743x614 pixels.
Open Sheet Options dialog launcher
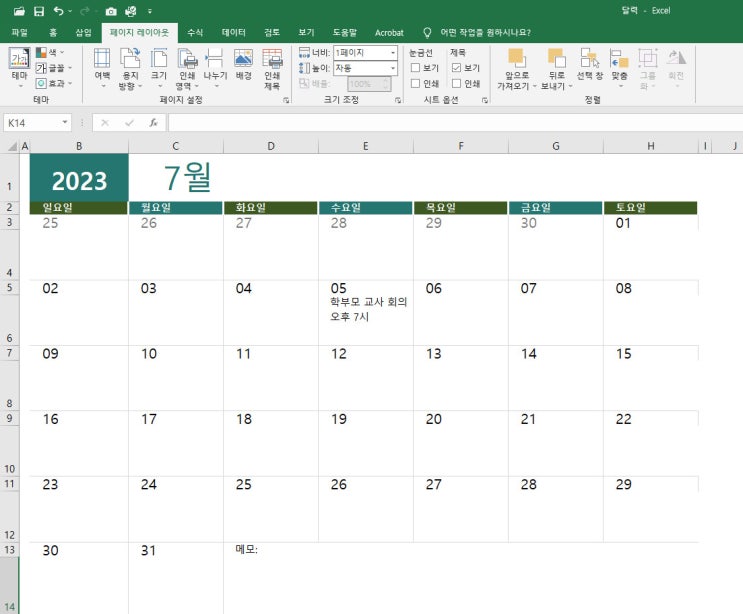tap(485, 100)
